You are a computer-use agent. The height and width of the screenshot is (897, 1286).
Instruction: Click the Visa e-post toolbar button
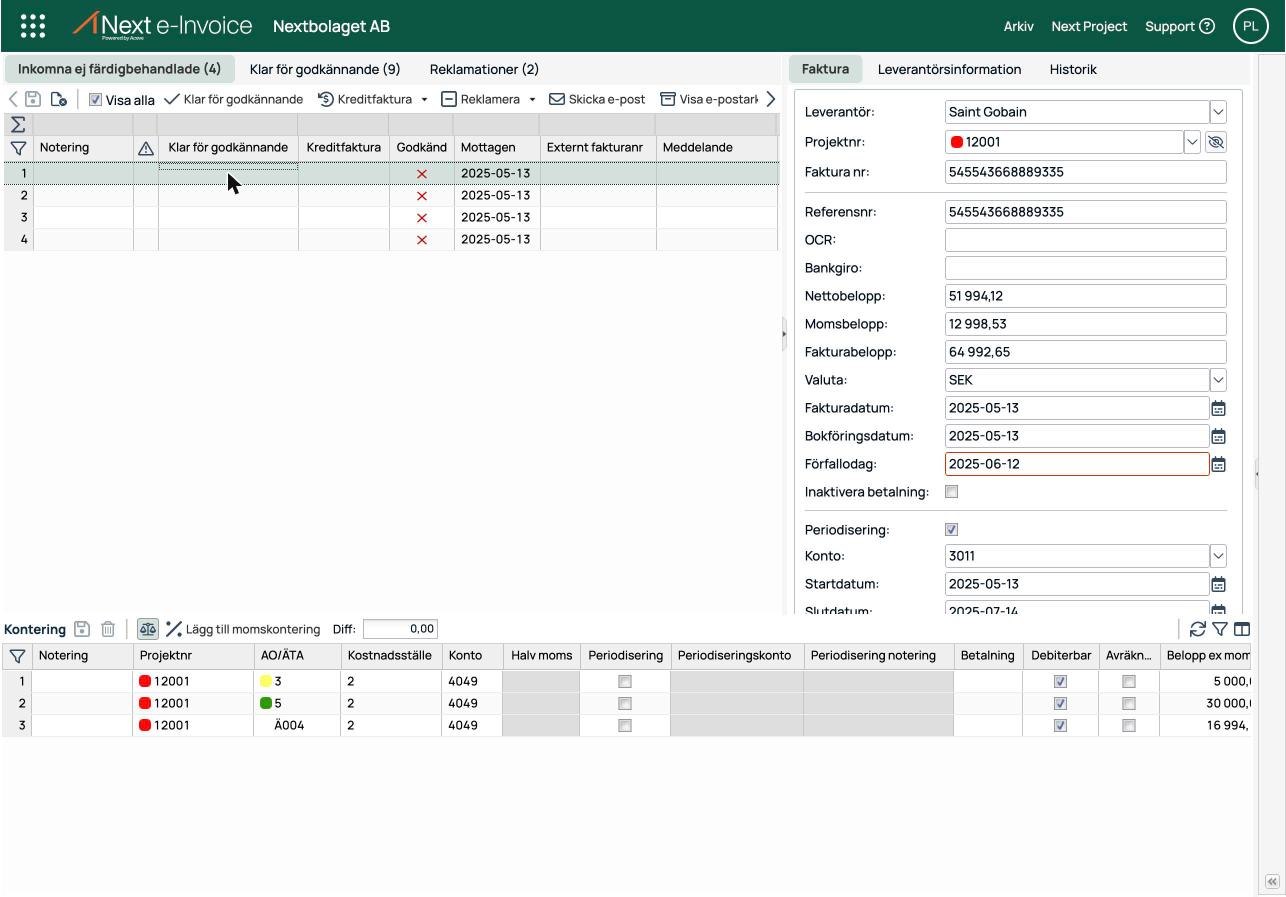pos(709,100)
